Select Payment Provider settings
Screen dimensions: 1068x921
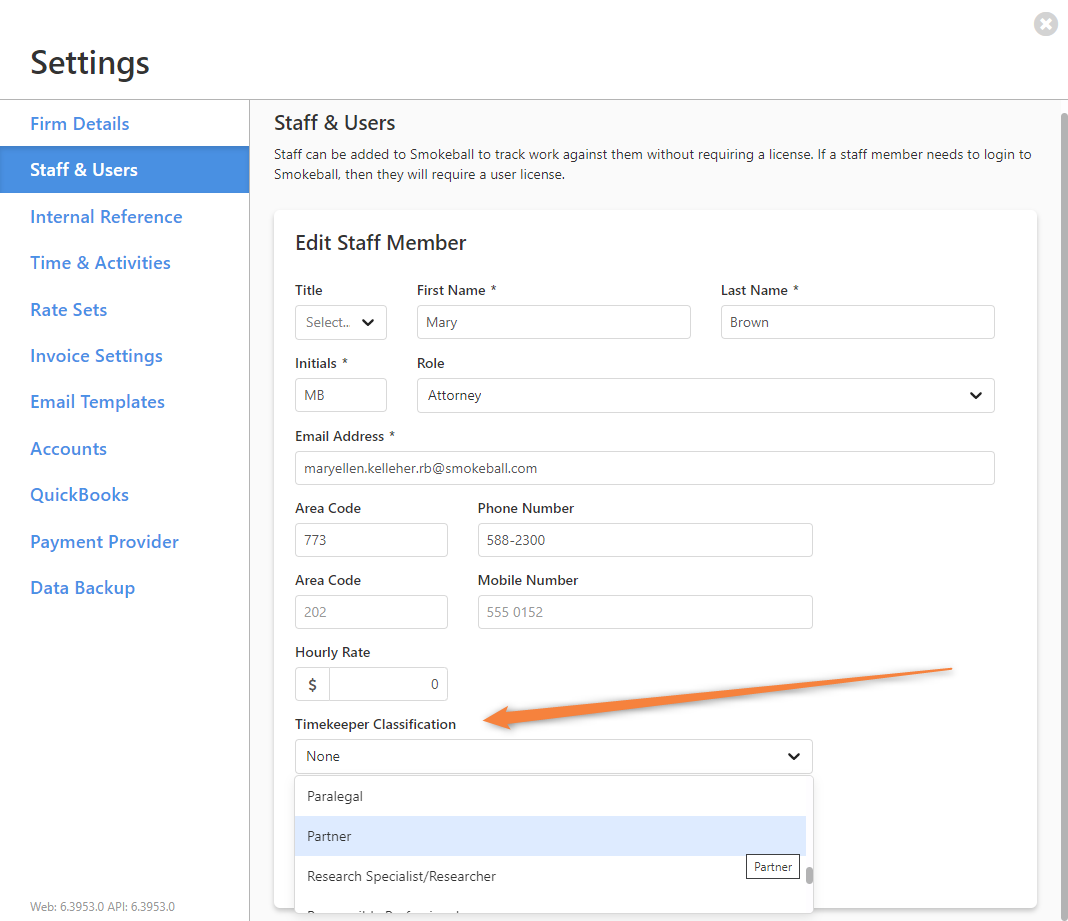104,541
